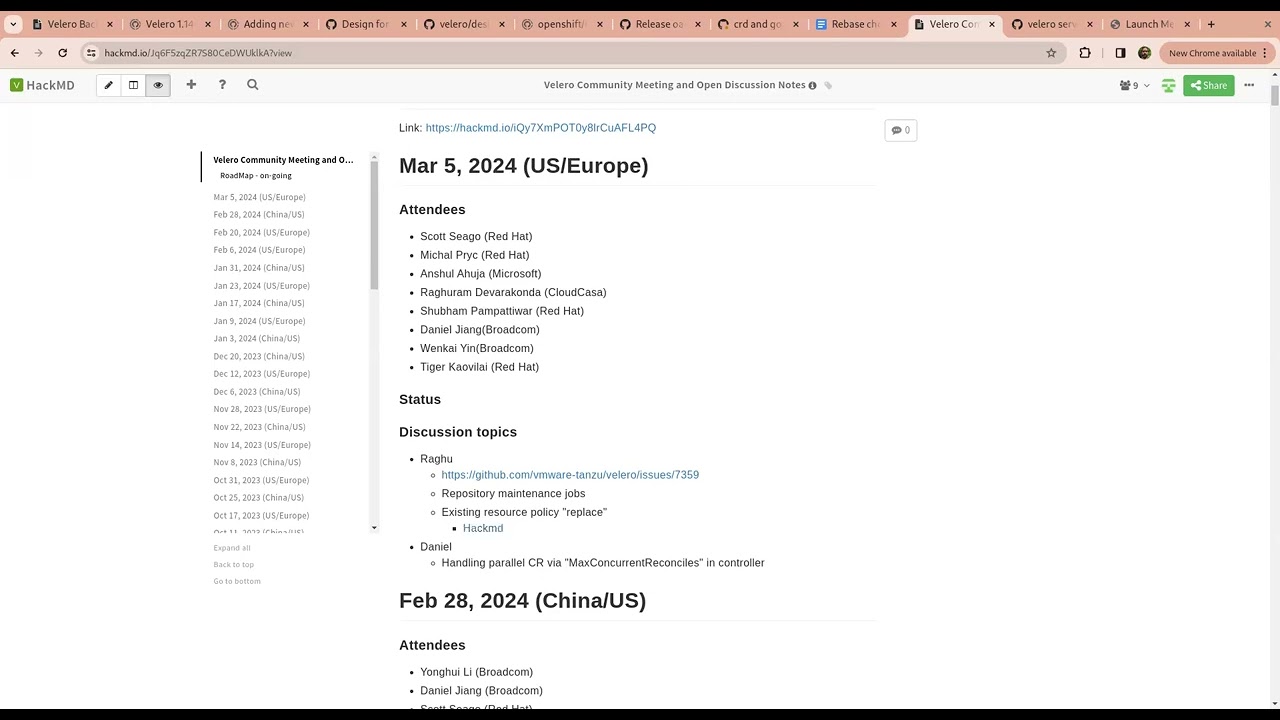The image size is (1280, 720).
Task: Go forward in Chrome
Action: (38, 53)
